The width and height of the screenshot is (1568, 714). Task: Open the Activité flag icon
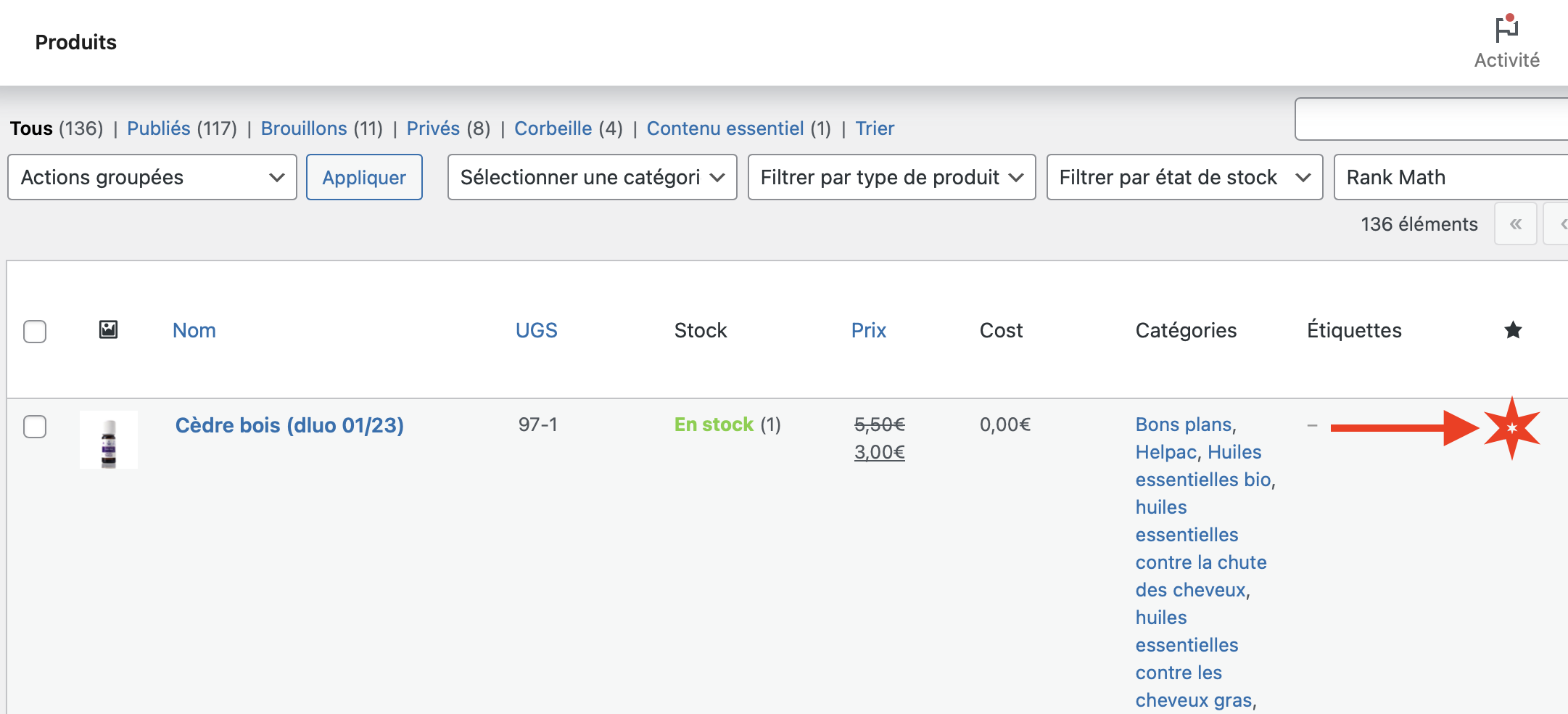coord(1506,30)
